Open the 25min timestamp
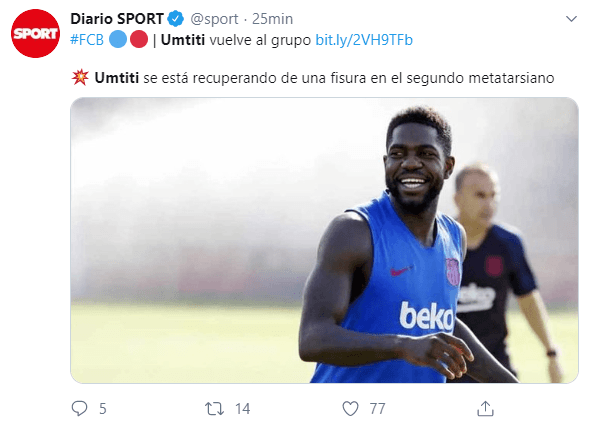The image size is (592, 428). 272,19
